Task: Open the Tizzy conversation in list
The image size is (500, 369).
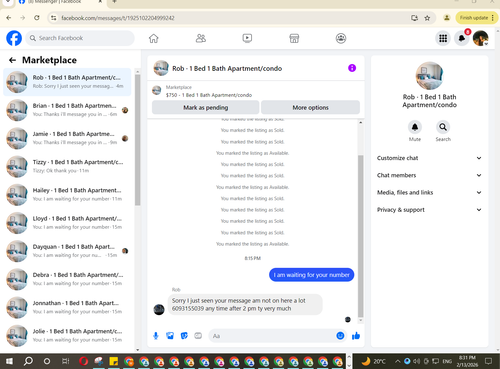Action: [67, 166]
